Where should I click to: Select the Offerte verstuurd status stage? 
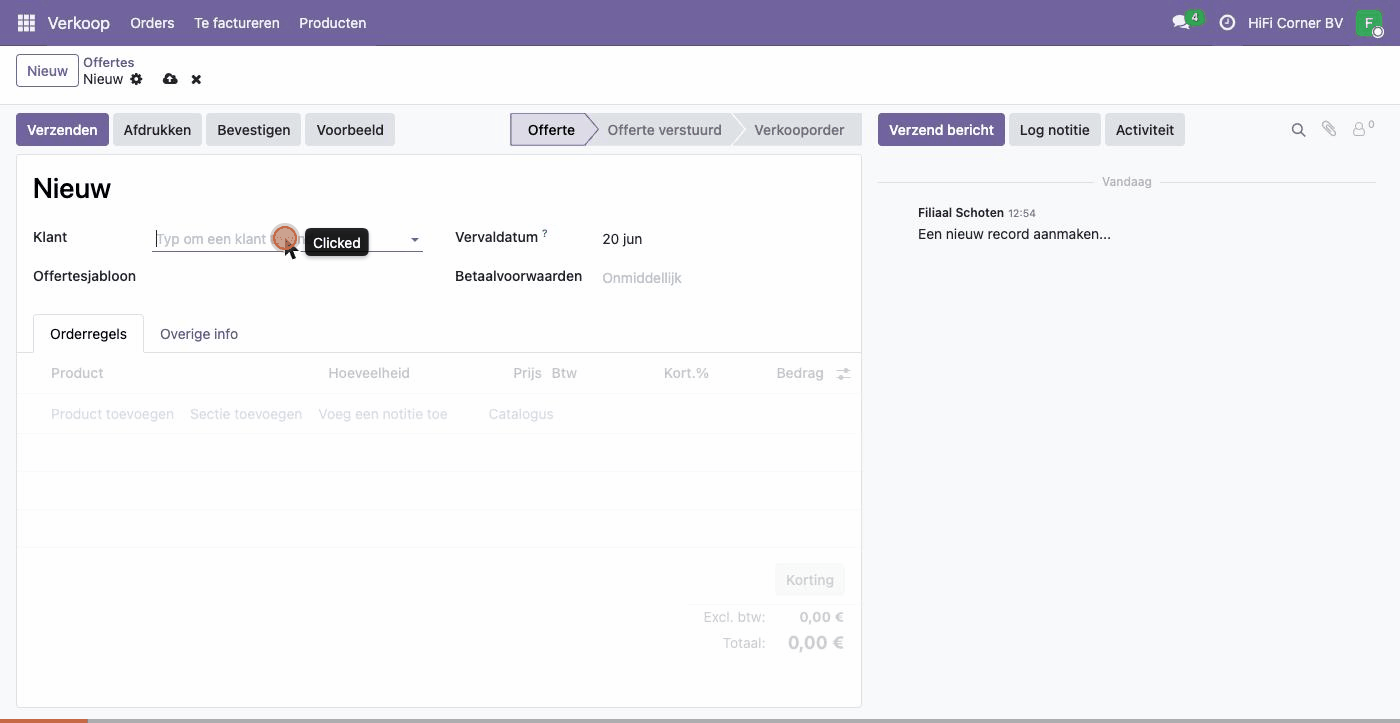pos(664,130)
